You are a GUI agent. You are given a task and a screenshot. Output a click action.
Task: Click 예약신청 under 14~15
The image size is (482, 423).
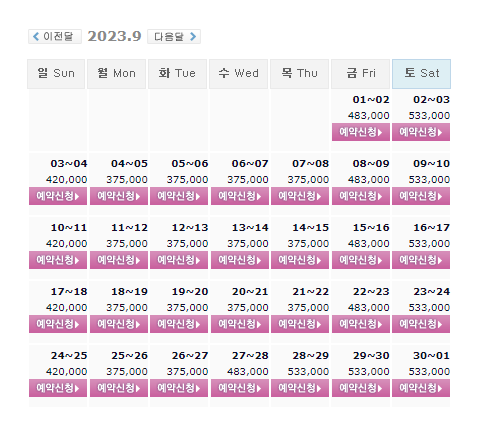pyautogui.click(x=300, y=260)
